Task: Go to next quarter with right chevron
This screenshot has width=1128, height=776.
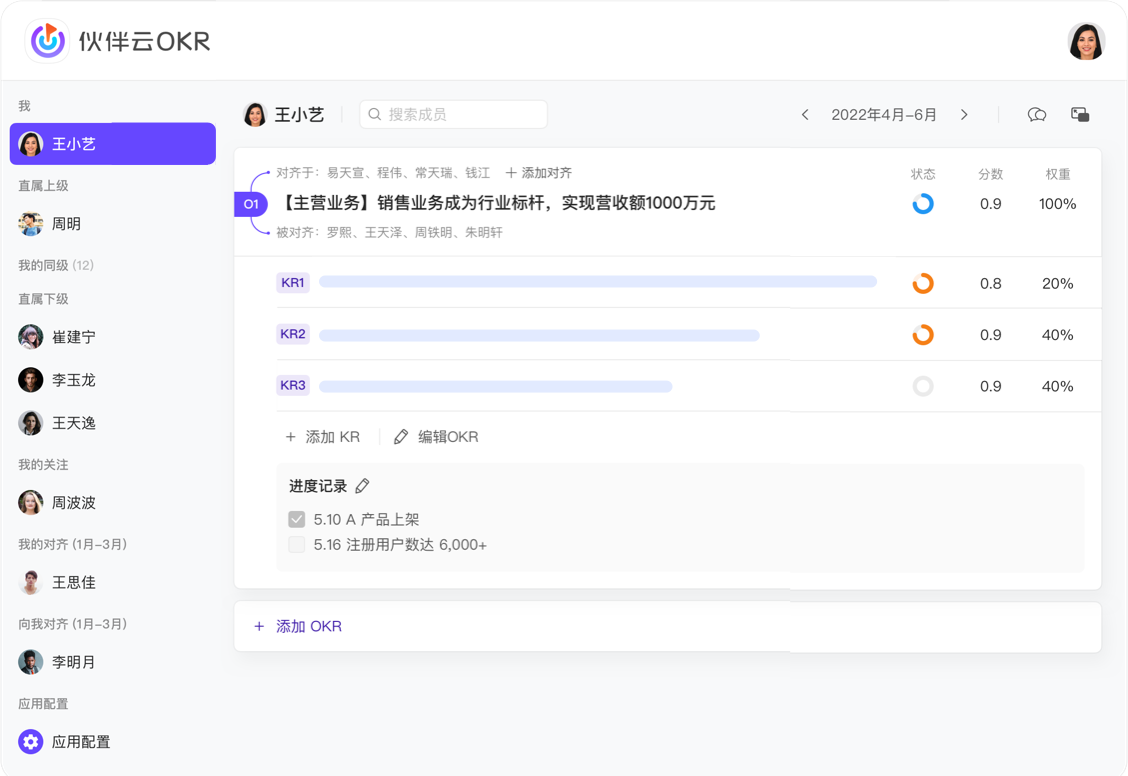Action: point(964,115)
